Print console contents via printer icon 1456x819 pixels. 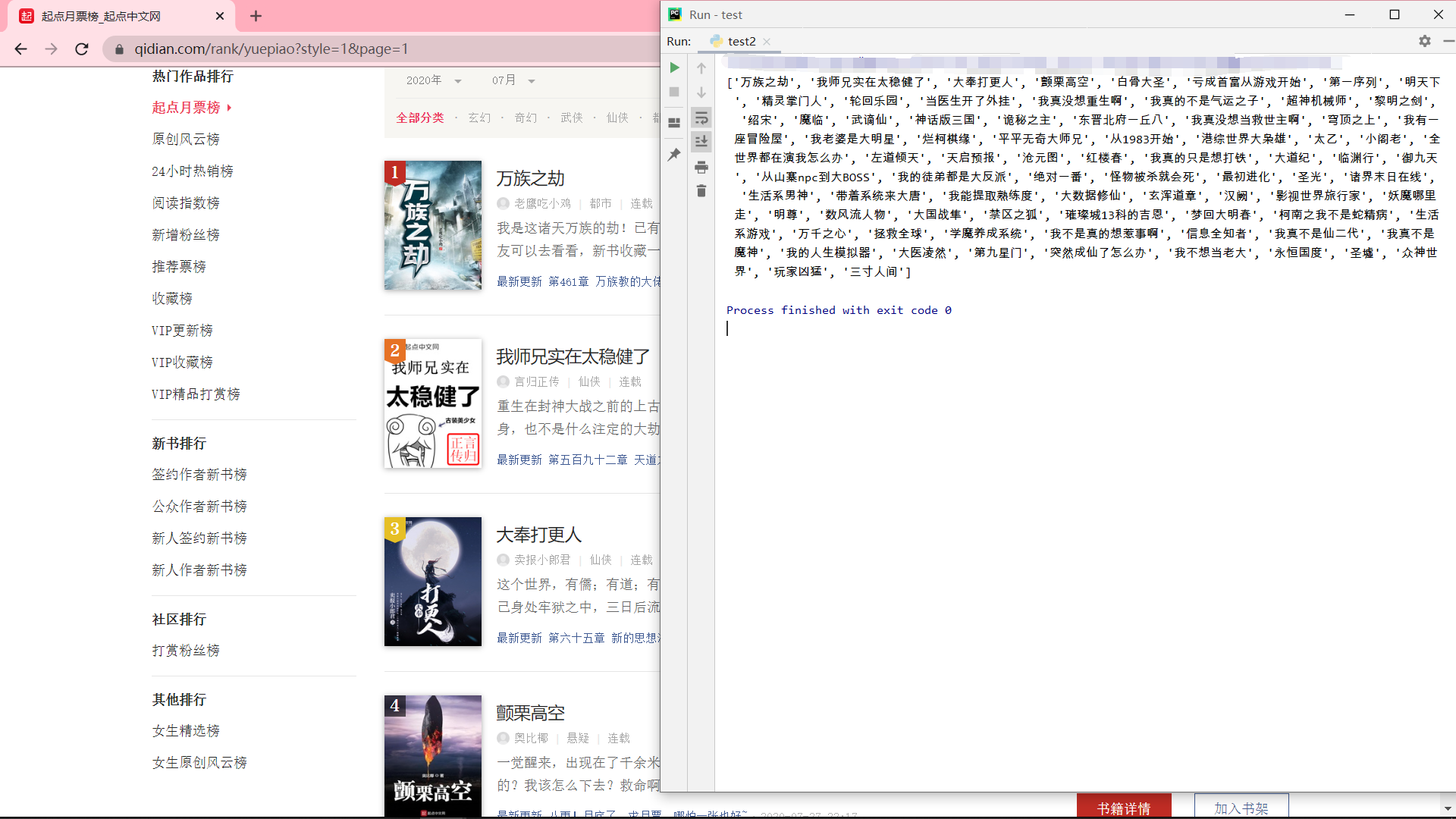701,168
